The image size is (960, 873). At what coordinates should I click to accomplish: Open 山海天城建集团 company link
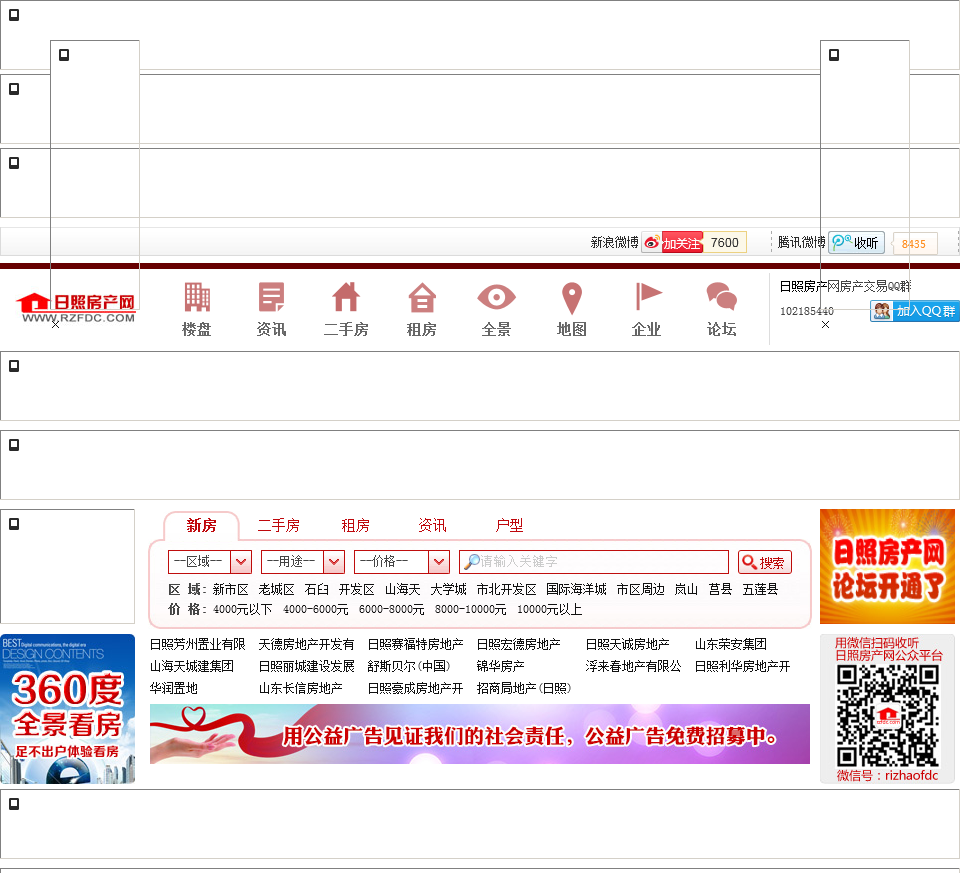pyautogui.click(x=192, y=666)
